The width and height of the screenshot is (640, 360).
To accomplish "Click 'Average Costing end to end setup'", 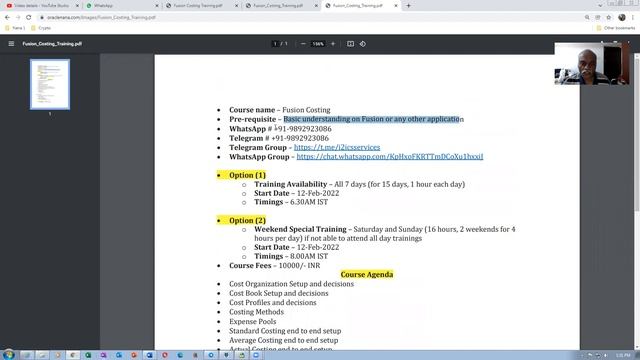I will click(x=283, y=340).
